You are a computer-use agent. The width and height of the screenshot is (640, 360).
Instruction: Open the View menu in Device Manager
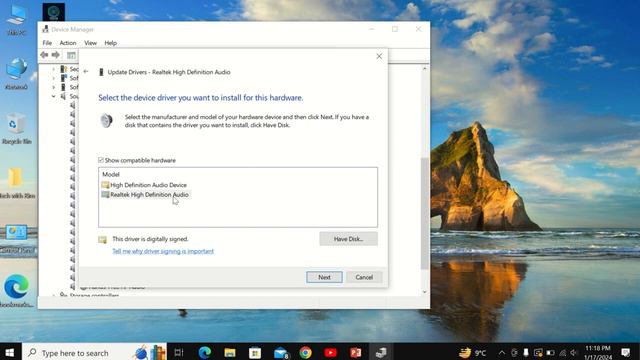pos(90,43)
